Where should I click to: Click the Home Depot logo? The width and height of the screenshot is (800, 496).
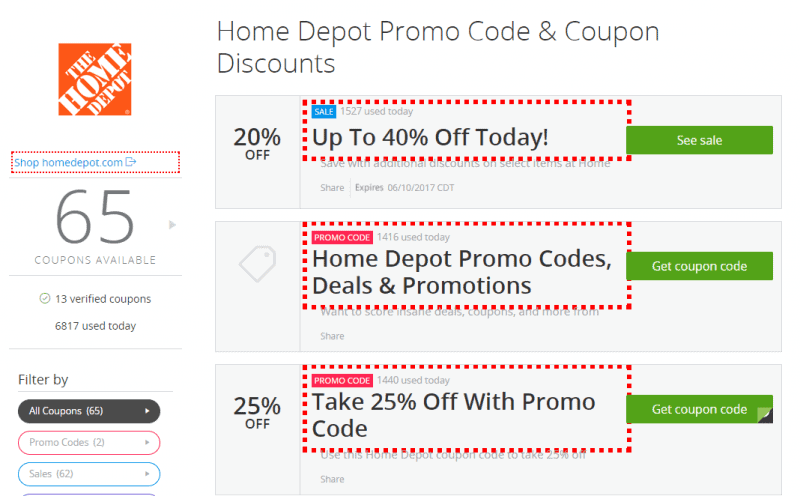click(95, 79)
